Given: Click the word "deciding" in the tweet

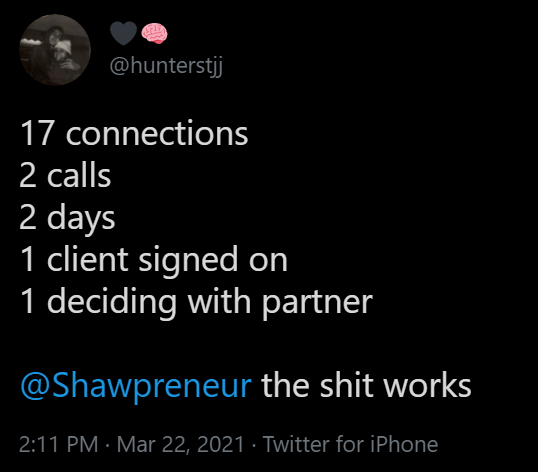Looking at the screenshot, I should (x=112, y=303).
